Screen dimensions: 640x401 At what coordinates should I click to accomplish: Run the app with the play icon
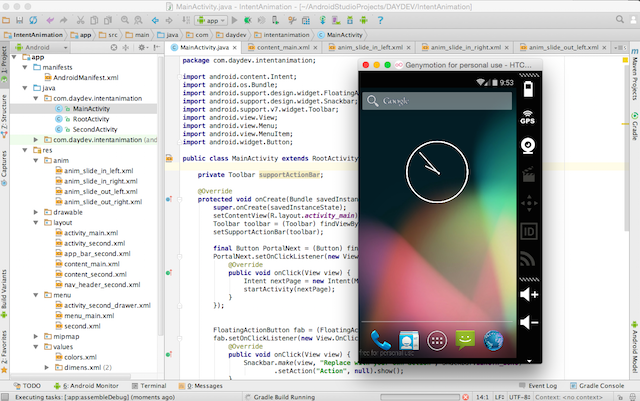pos(234,20)
